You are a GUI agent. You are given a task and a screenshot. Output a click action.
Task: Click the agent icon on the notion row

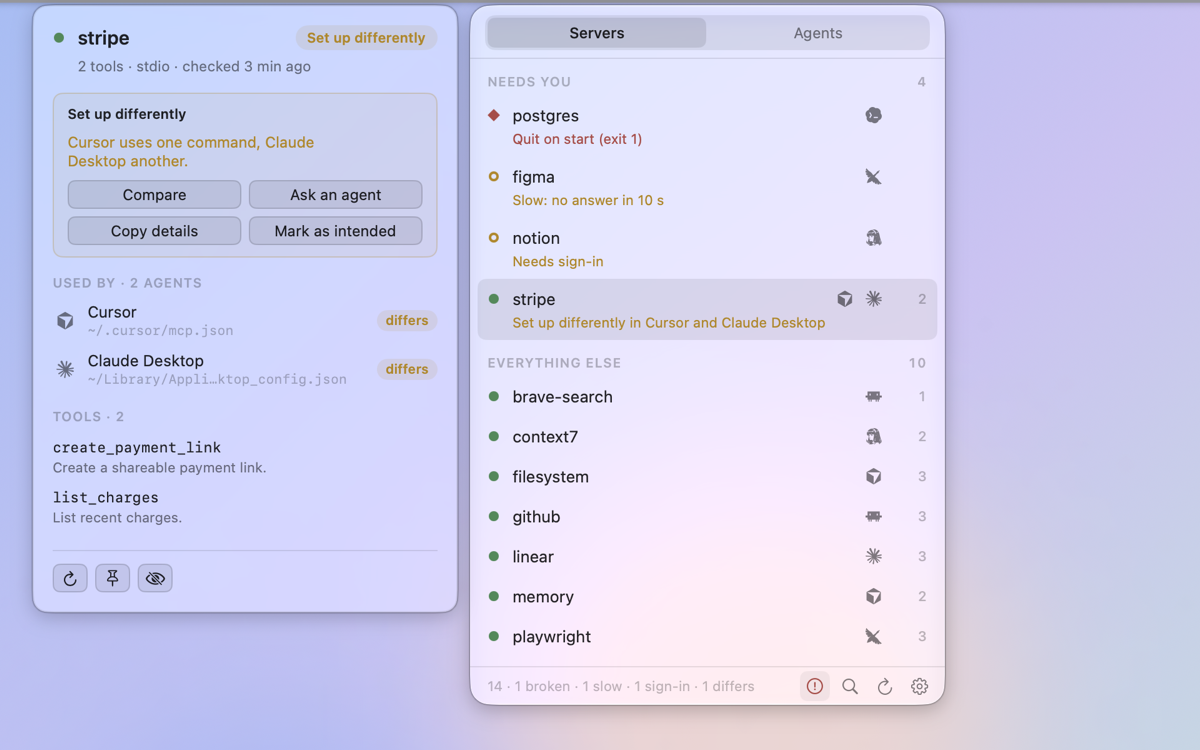tap(873, 238)
